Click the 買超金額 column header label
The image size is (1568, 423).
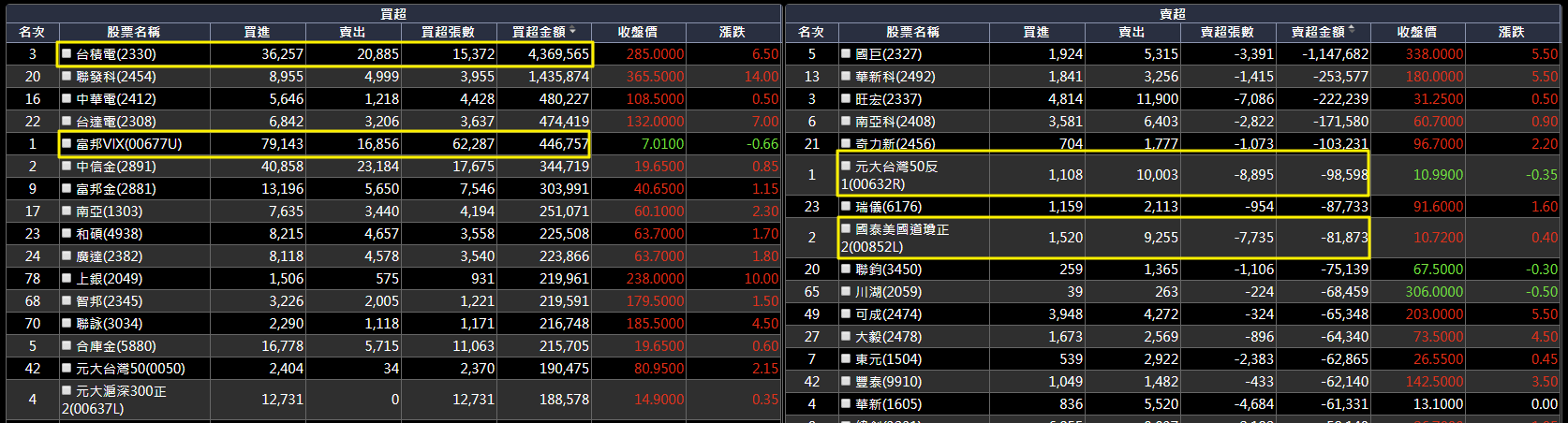pos(539,32)
